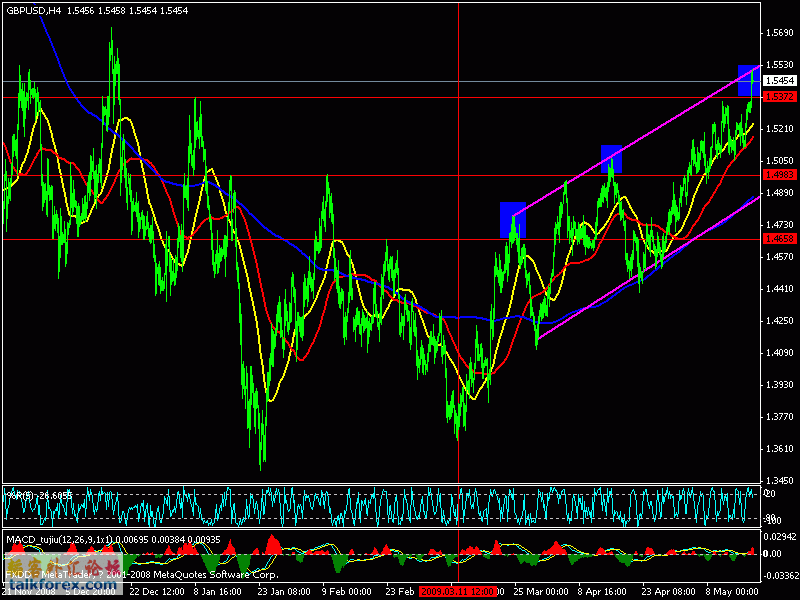Click the MACD scale value -0.03362
The image size is (800, 600).
779,577
